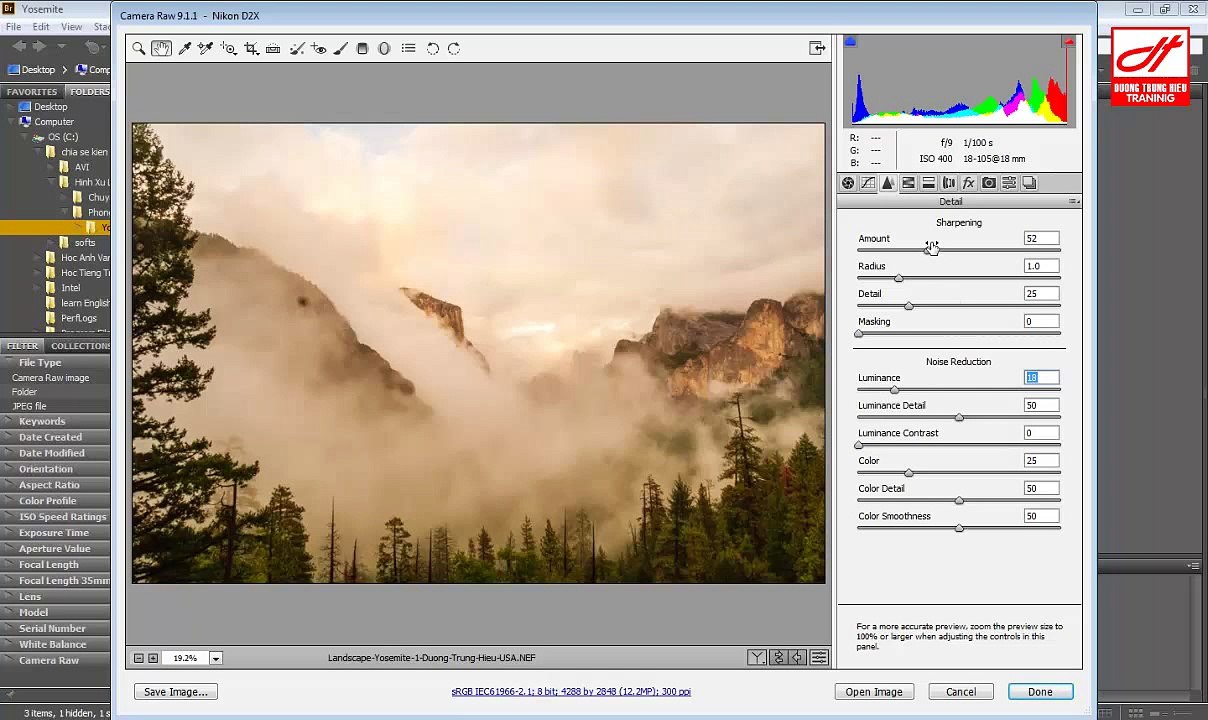Screen dimensions: 1208x720
Task: Click the Amount value field
Action: pyautogui.click(x=1041, y=238)
